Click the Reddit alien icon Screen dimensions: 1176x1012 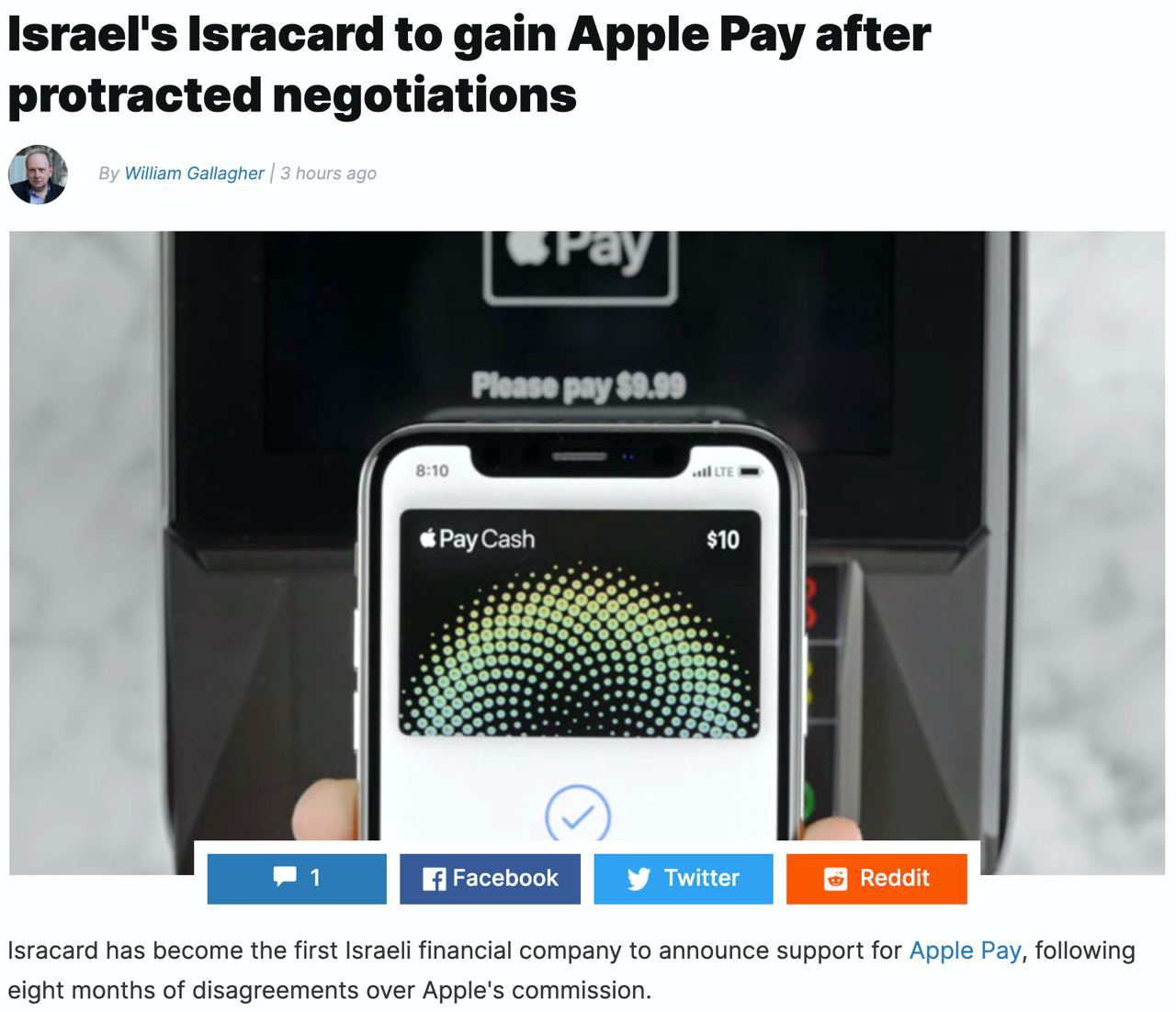[835, 879]
